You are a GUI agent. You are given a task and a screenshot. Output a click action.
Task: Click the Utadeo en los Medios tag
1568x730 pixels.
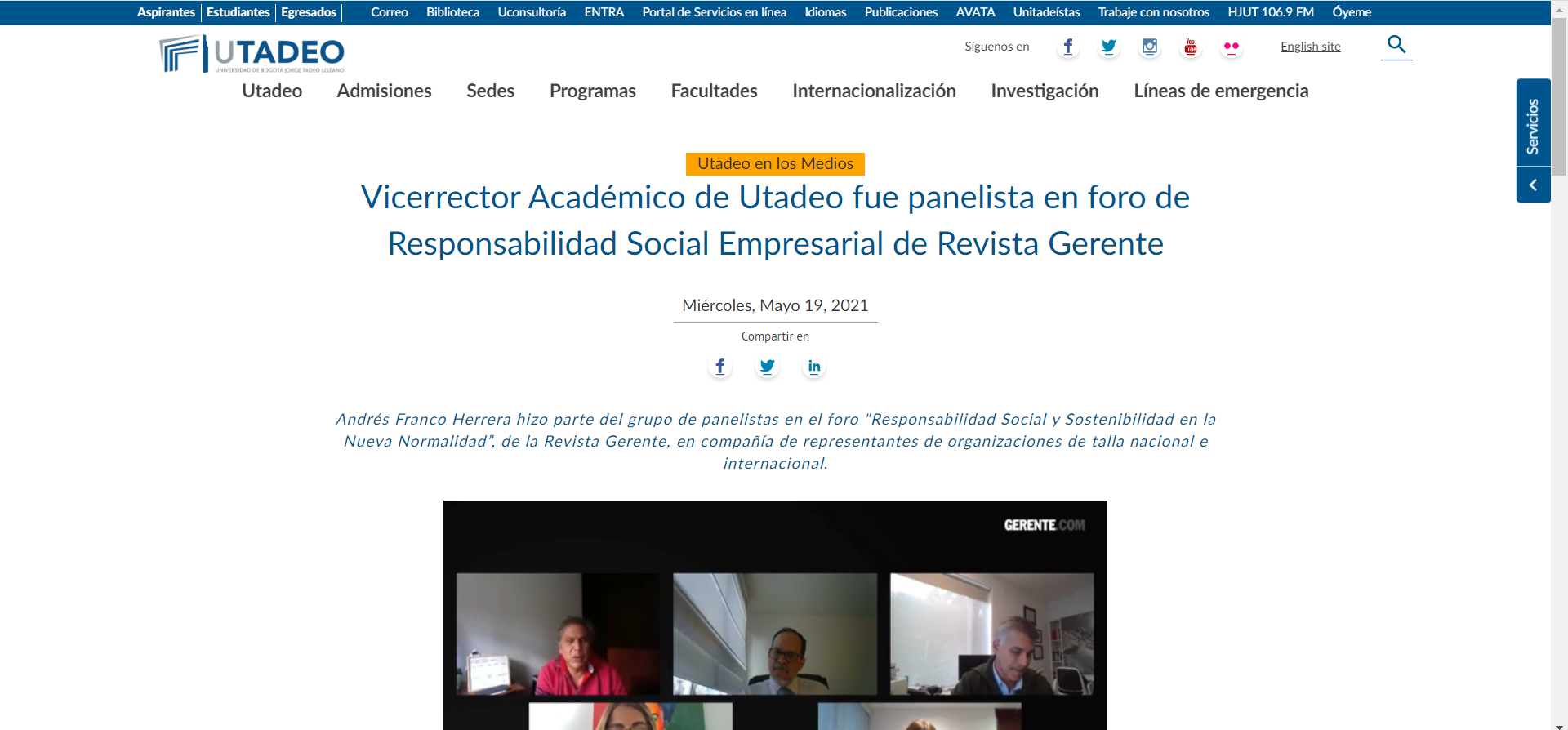pyautogui.click(x=775, y=164)
